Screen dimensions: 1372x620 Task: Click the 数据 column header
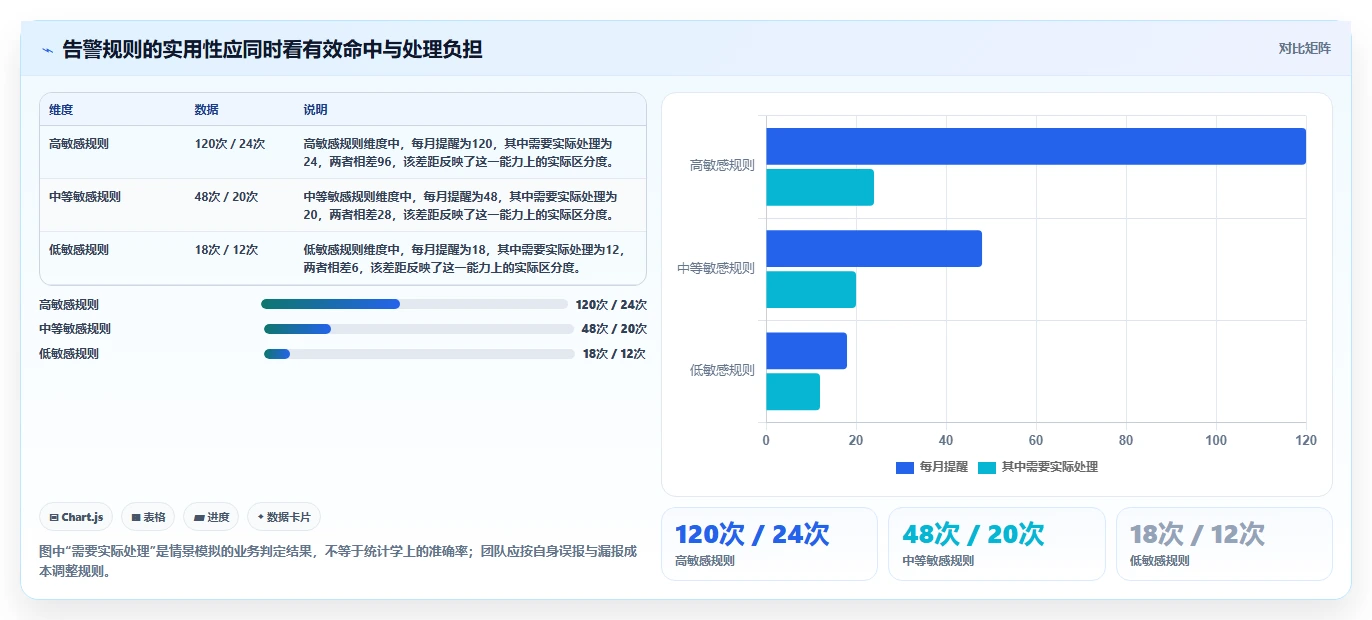click(207, 110)
